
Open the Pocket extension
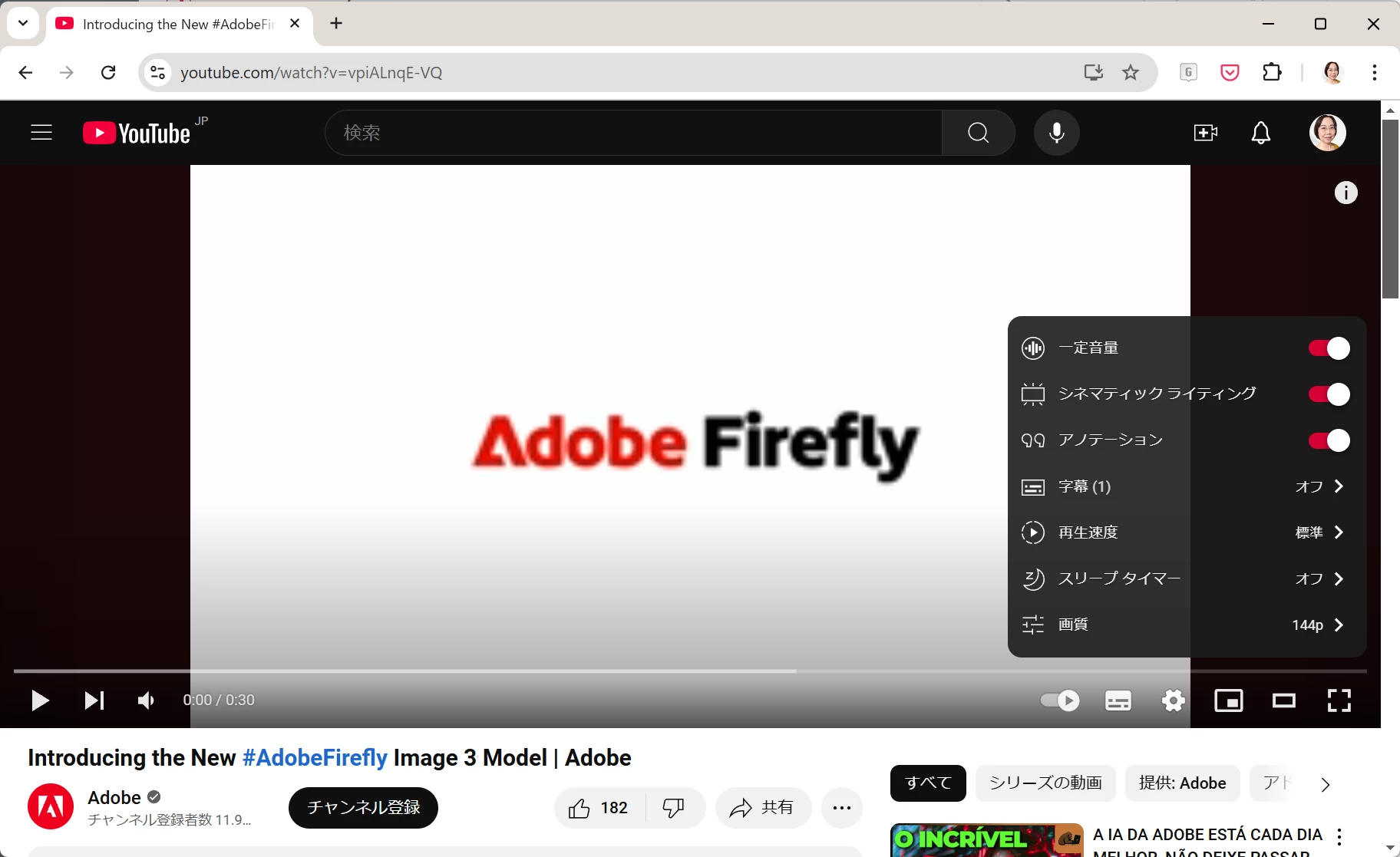click(x=1230, y=73)
